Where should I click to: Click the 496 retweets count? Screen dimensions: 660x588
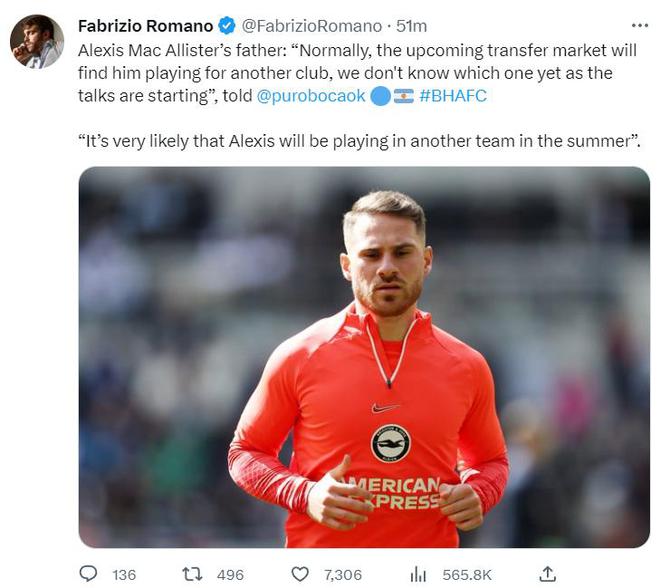(x=230, y=574)
